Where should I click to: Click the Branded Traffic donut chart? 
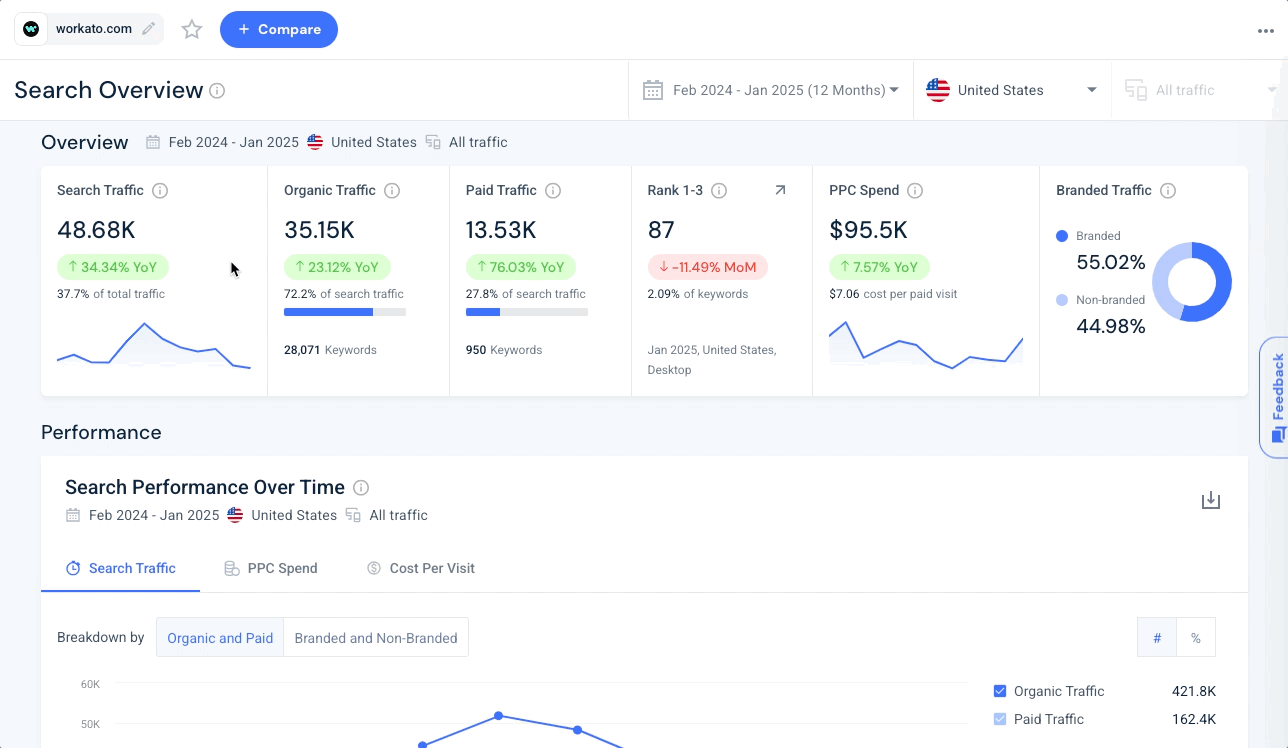pyautogui.click(x=1192, y=282)
